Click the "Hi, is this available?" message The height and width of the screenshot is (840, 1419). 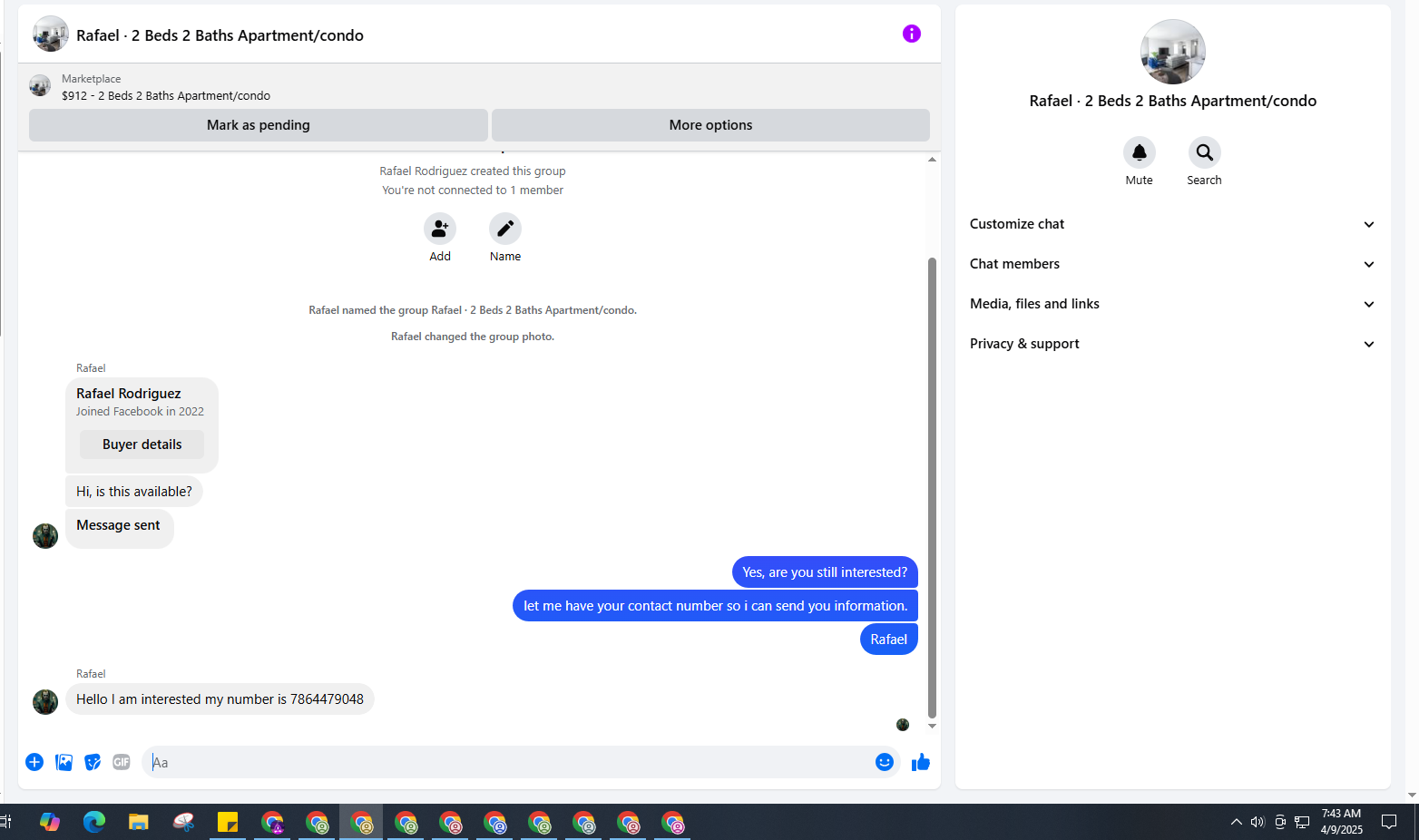tap(134, 492)
